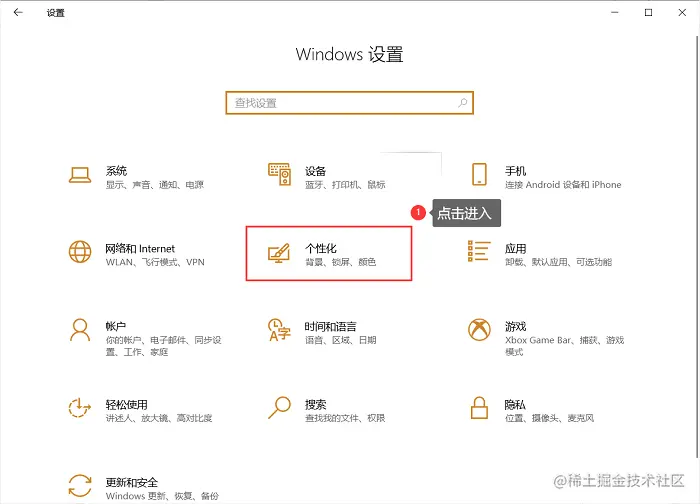Viewport: 700px width, 504px height.
Task: Select the 应用 category title
Action: point(516,248)
